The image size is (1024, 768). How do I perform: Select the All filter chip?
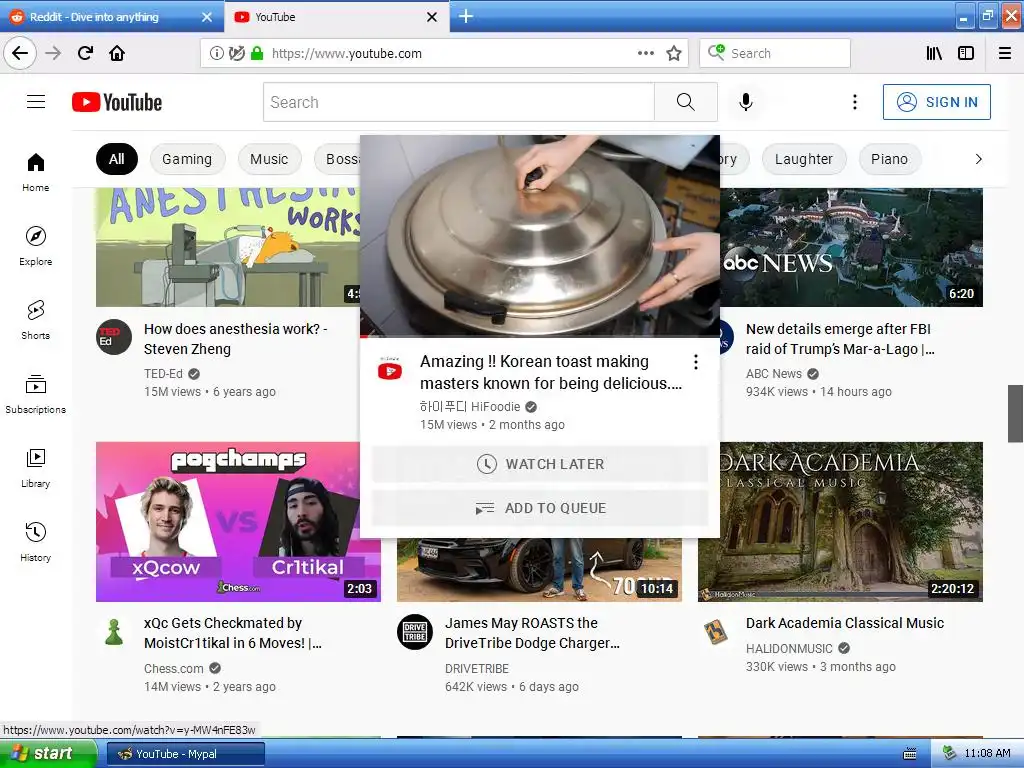click(x=117, y=159)
